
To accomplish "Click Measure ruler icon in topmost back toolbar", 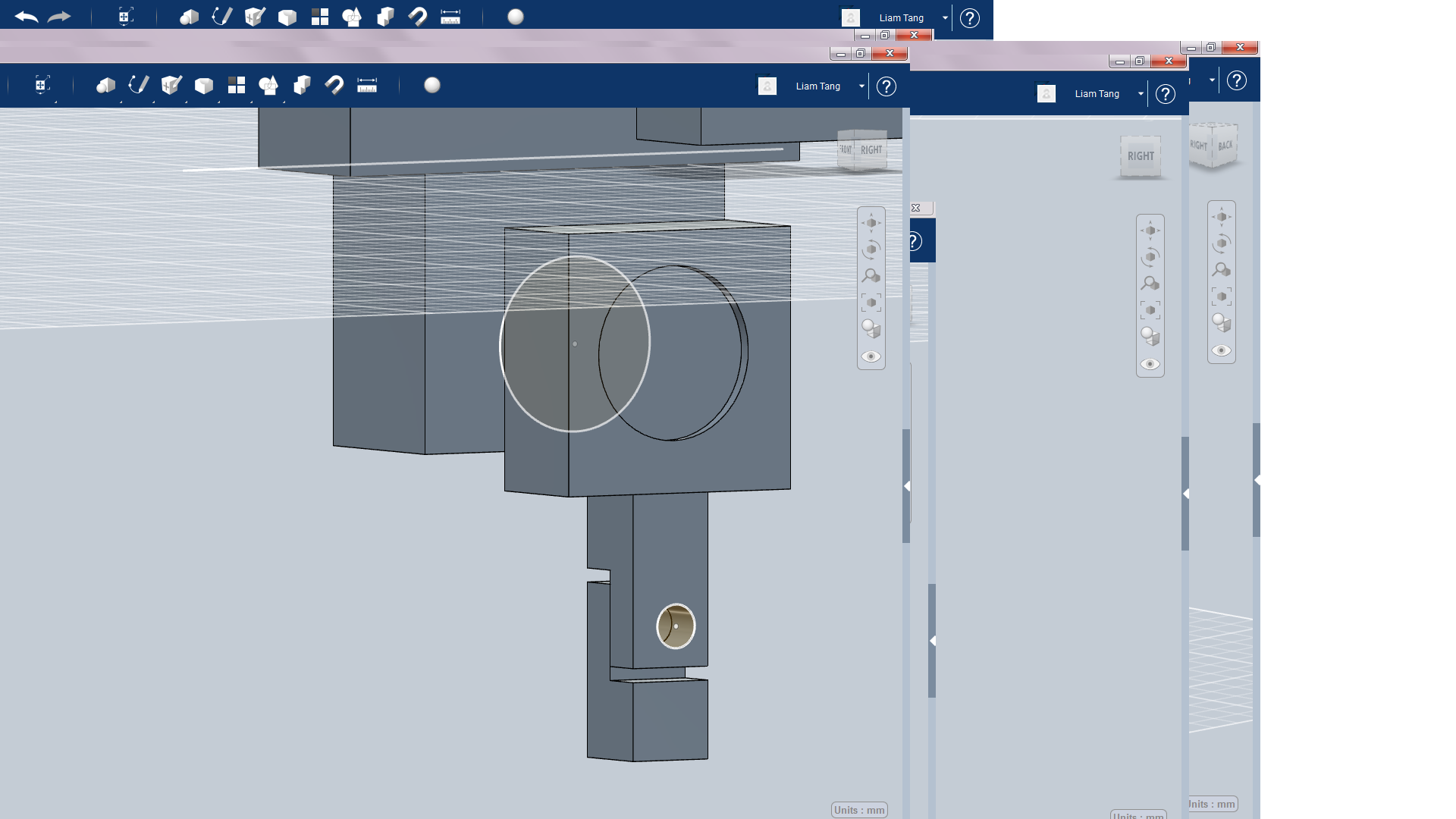I will click(x=450, y=17).
